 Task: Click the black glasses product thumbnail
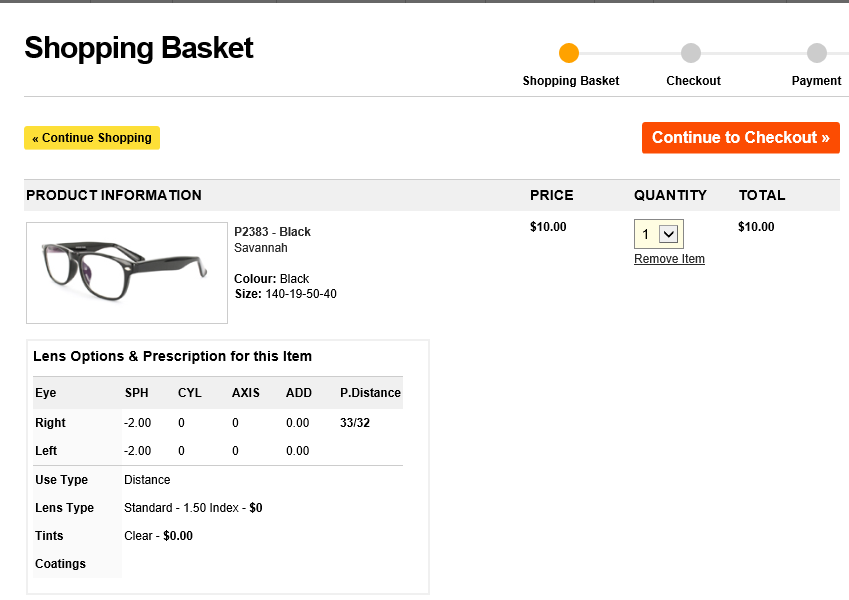click(127, 273)
